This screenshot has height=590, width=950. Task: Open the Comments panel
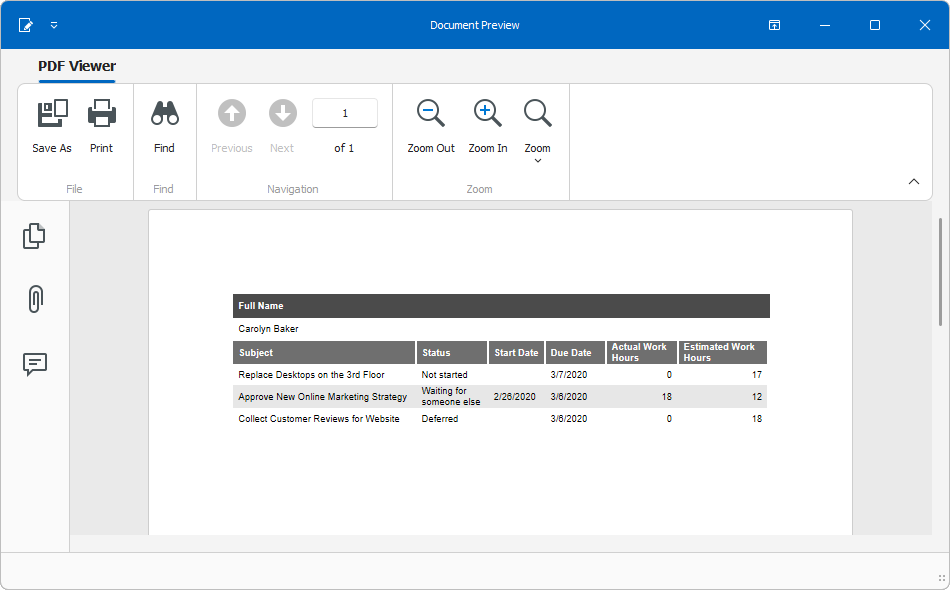click(x=34, y=364)
